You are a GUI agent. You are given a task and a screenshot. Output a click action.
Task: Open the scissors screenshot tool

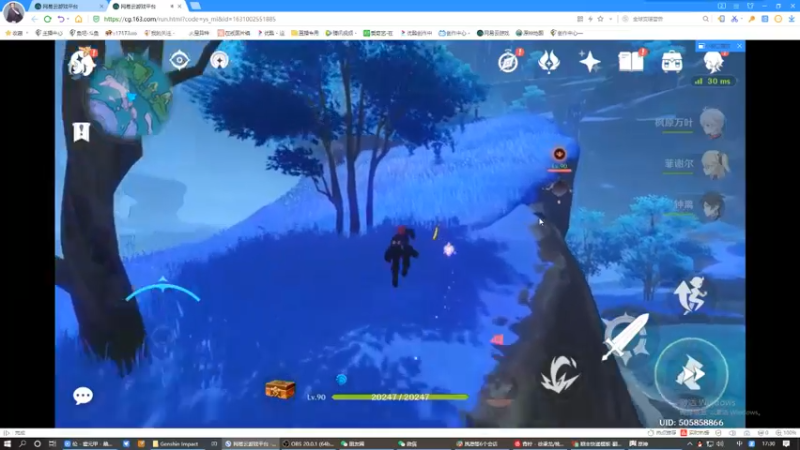tap(734, 19)
